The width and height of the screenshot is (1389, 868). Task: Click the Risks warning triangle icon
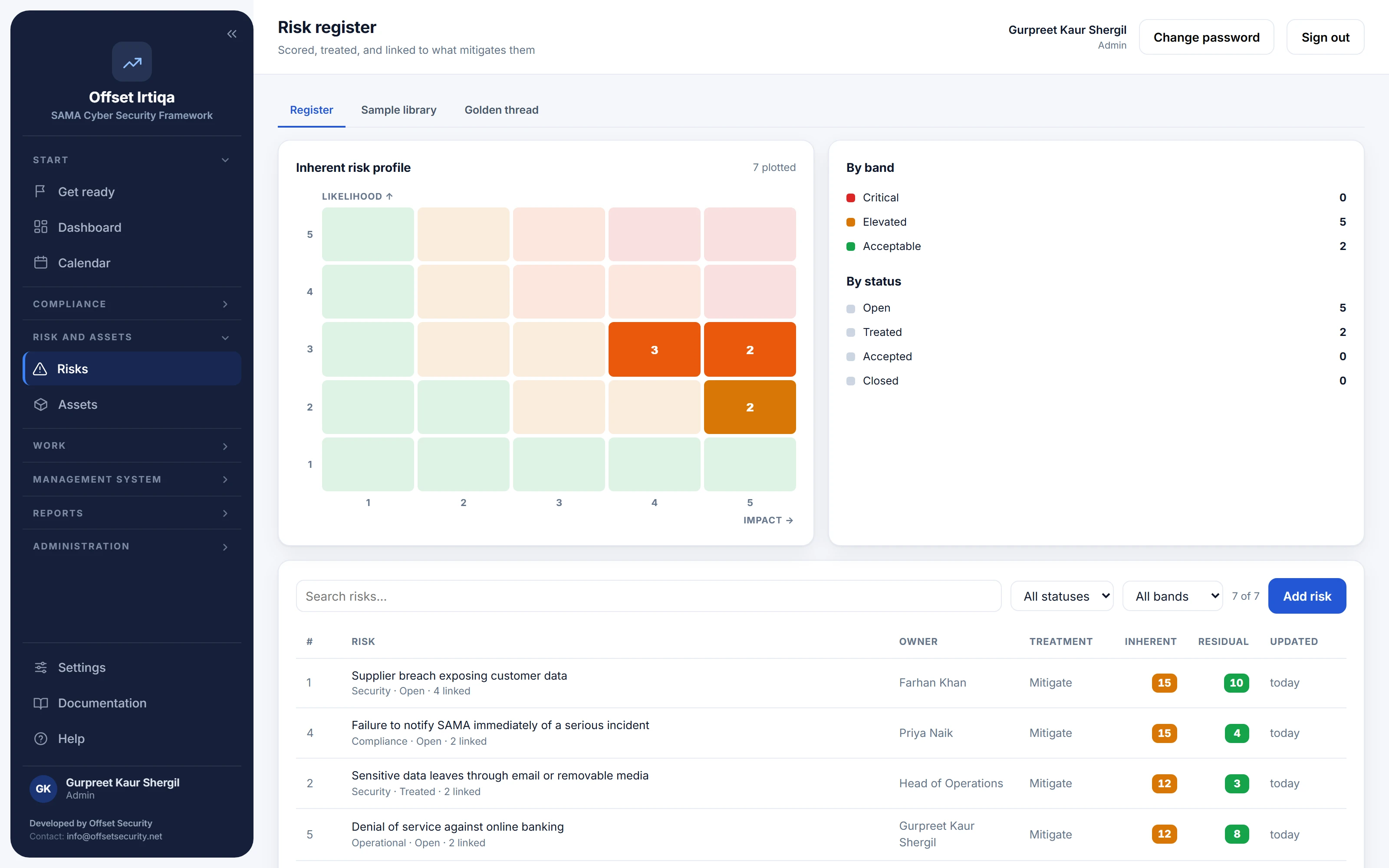click(40, 368)
